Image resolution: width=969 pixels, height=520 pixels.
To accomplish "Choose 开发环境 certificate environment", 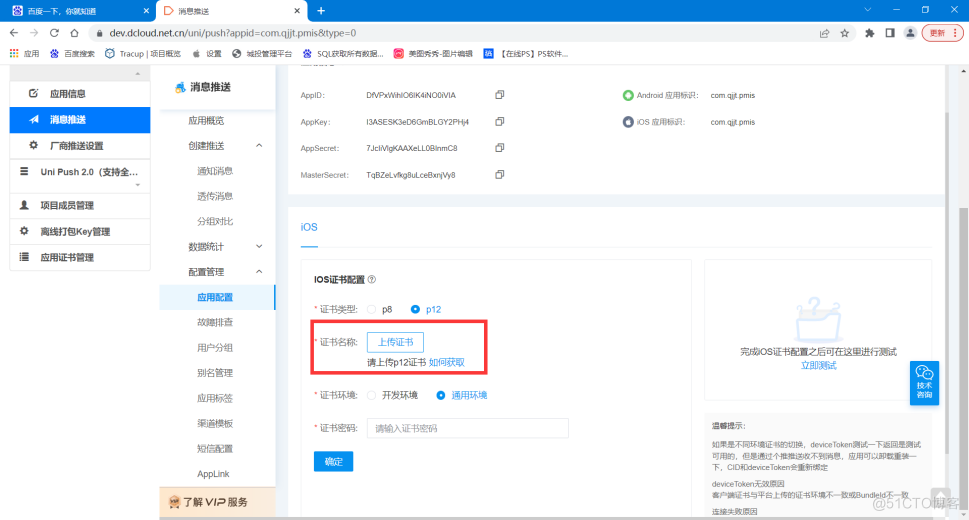I will (x=371, y=395).
